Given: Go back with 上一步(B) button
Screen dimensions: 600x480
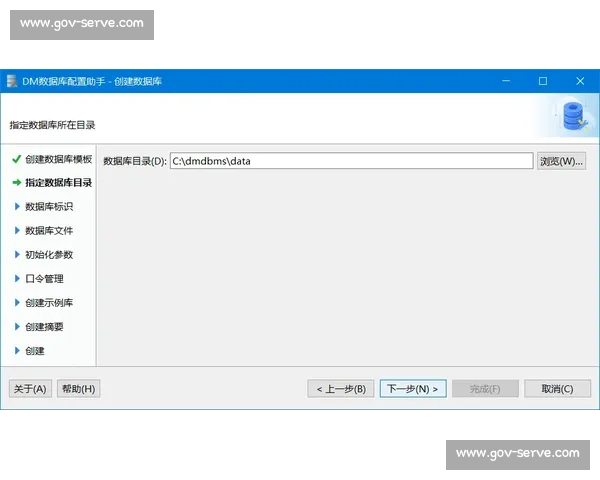Looking at the screenshot, I should pos(341,389).
